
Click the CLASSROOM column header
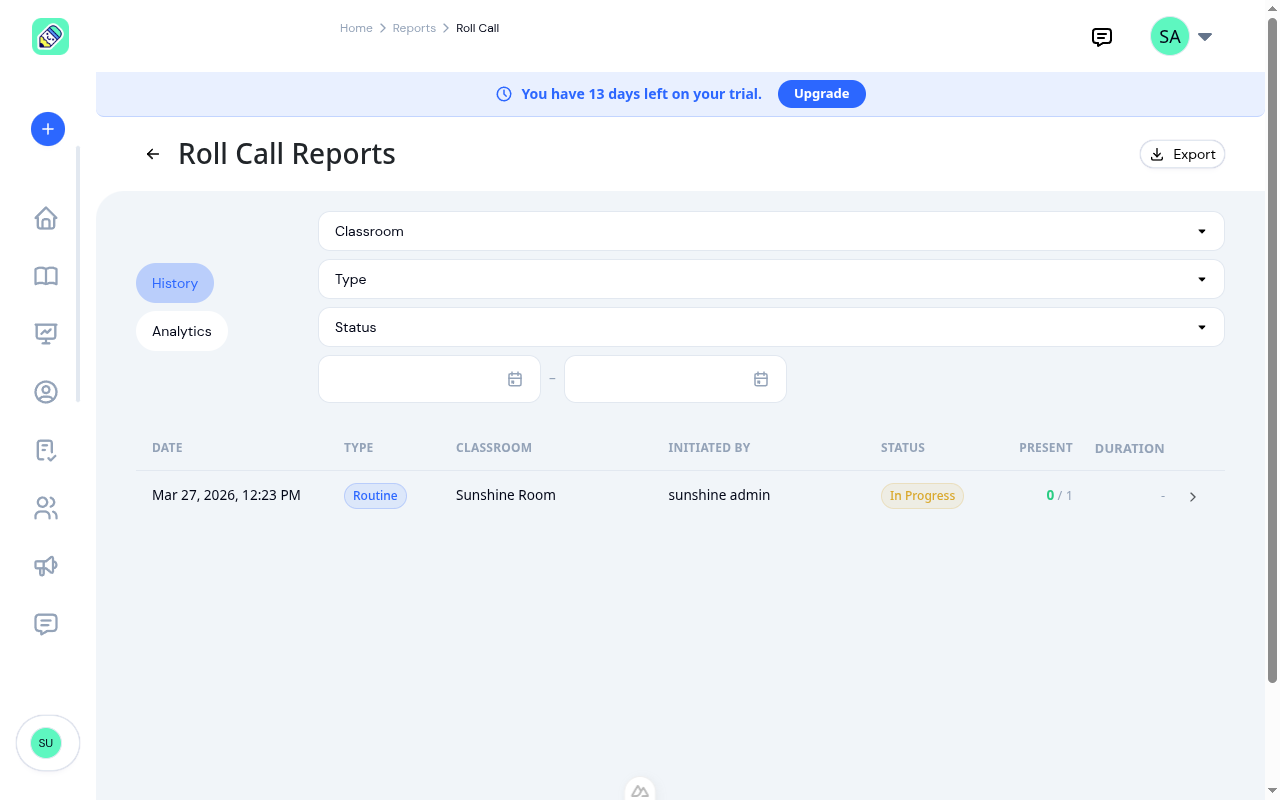click(x=494, y=448)
